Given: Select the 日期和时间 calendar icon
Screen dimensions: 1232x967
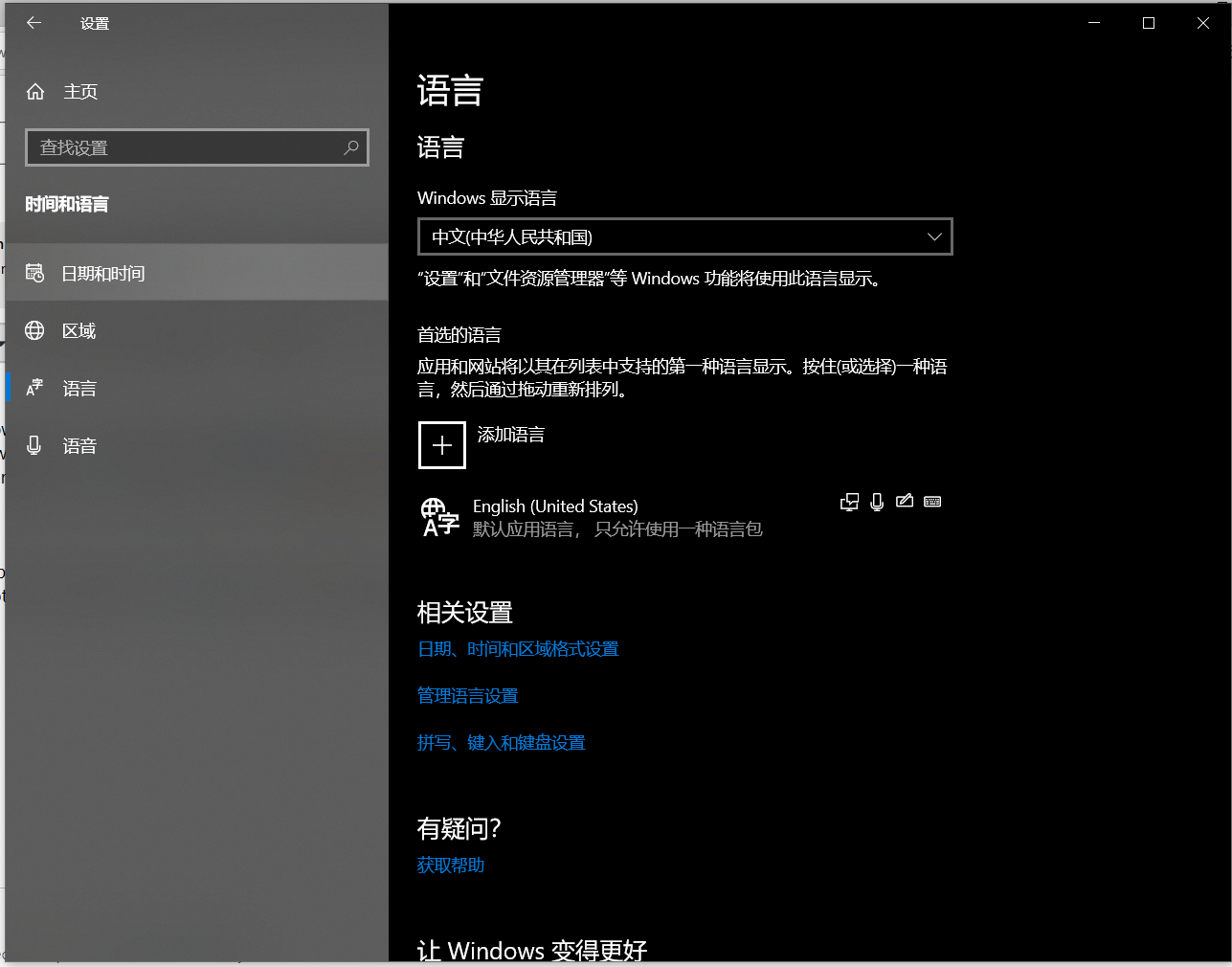Looking at the screenshot, I should 34,273.
